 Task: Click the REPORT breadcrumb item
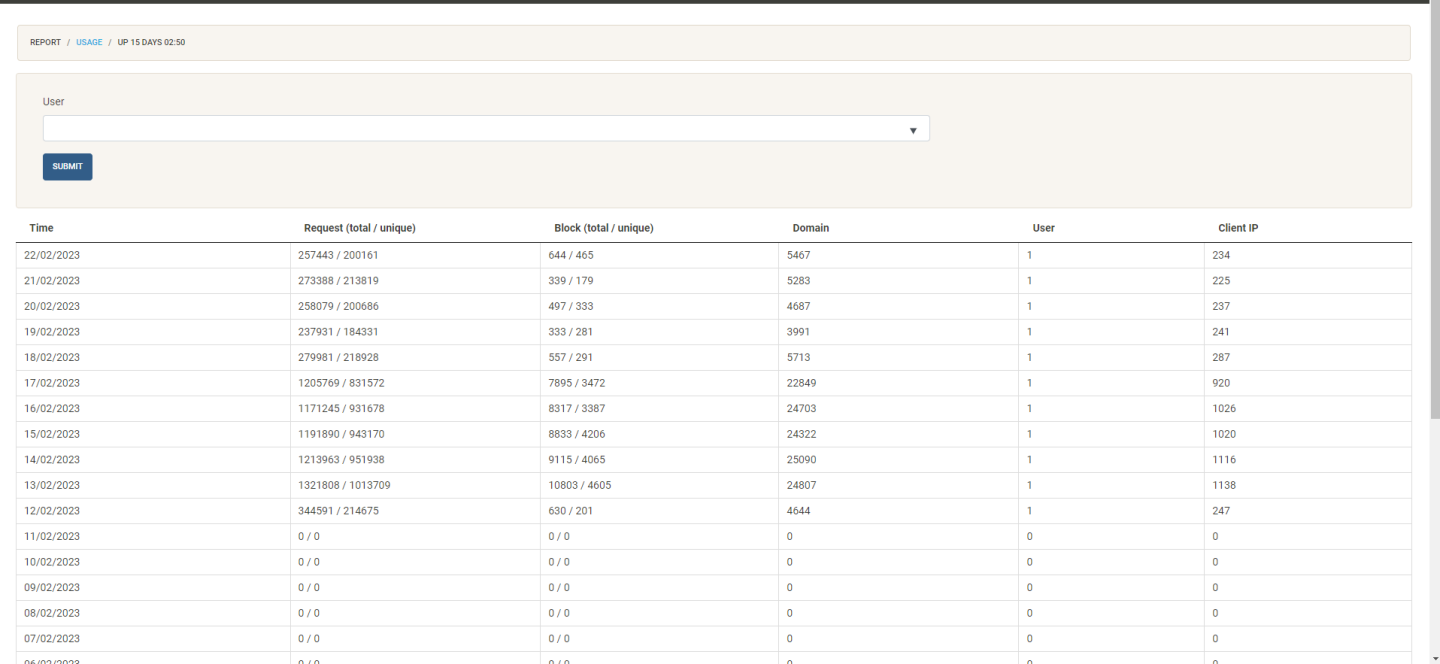click(x=45, y=43)
